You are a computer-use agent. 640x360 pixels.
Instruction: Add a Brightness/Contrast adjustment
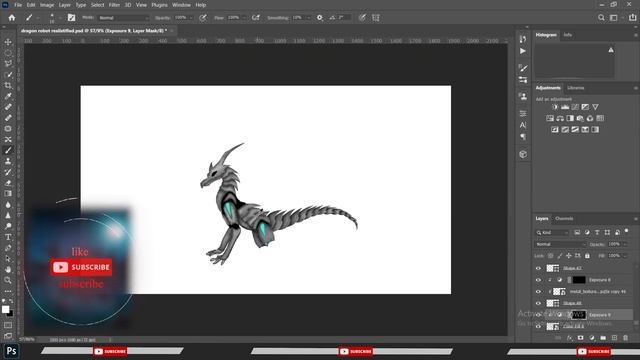pyautogui.click(x=555, y=107)
